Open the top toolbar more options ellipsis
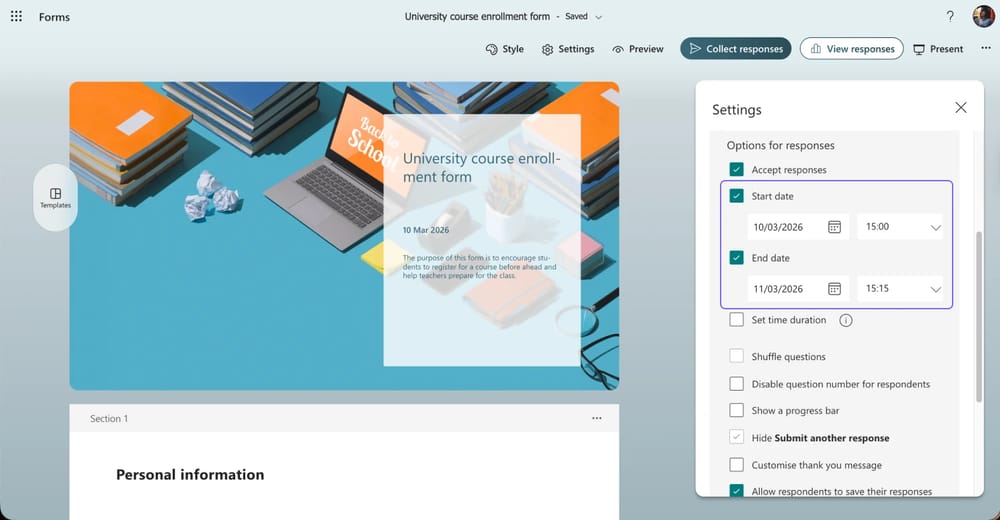The height and width of the screenshot is (520, 1000). (985, 49)
